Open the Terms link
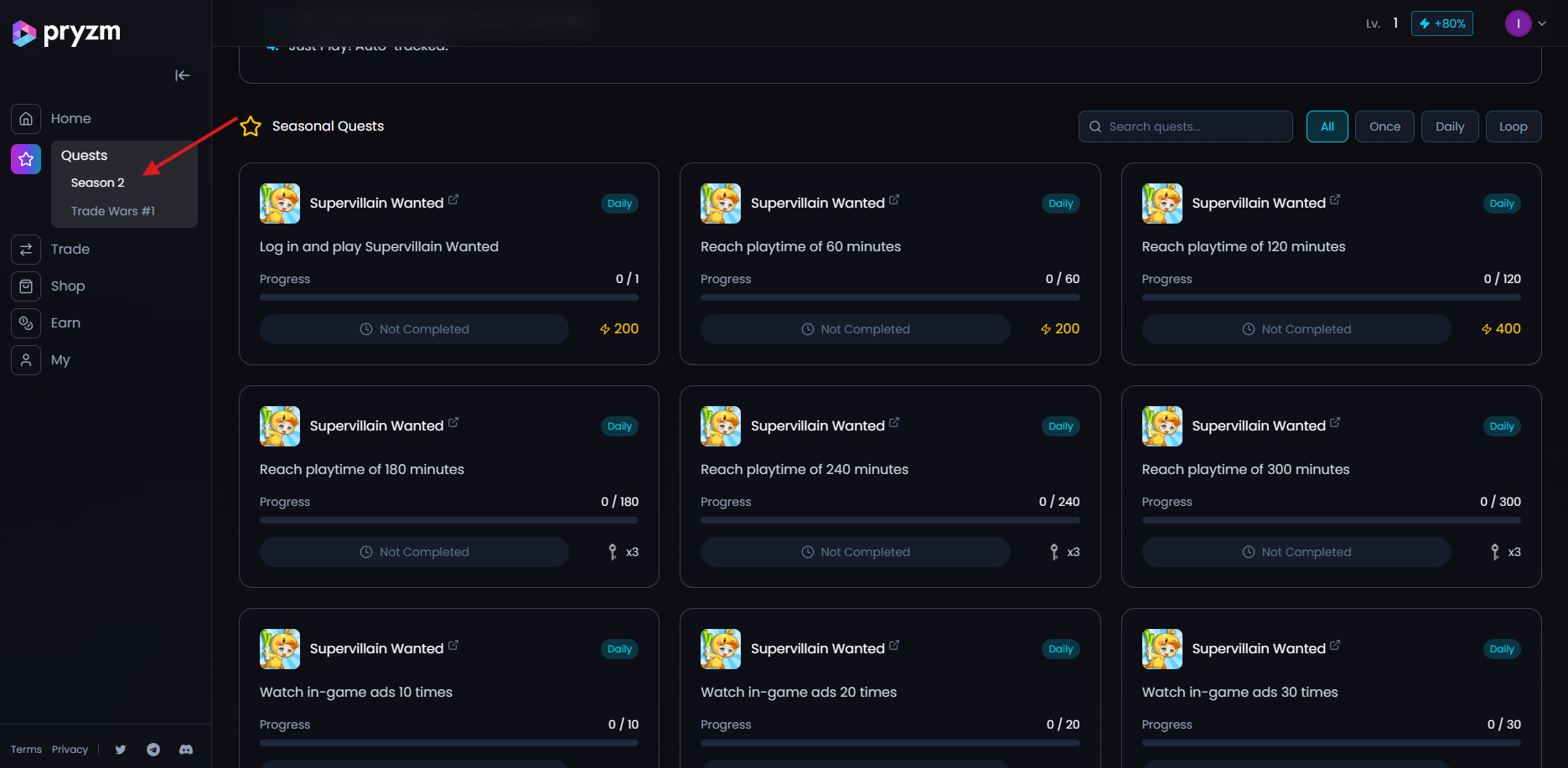The width and height of the screenshot is (1568, 768). (26, 750)
